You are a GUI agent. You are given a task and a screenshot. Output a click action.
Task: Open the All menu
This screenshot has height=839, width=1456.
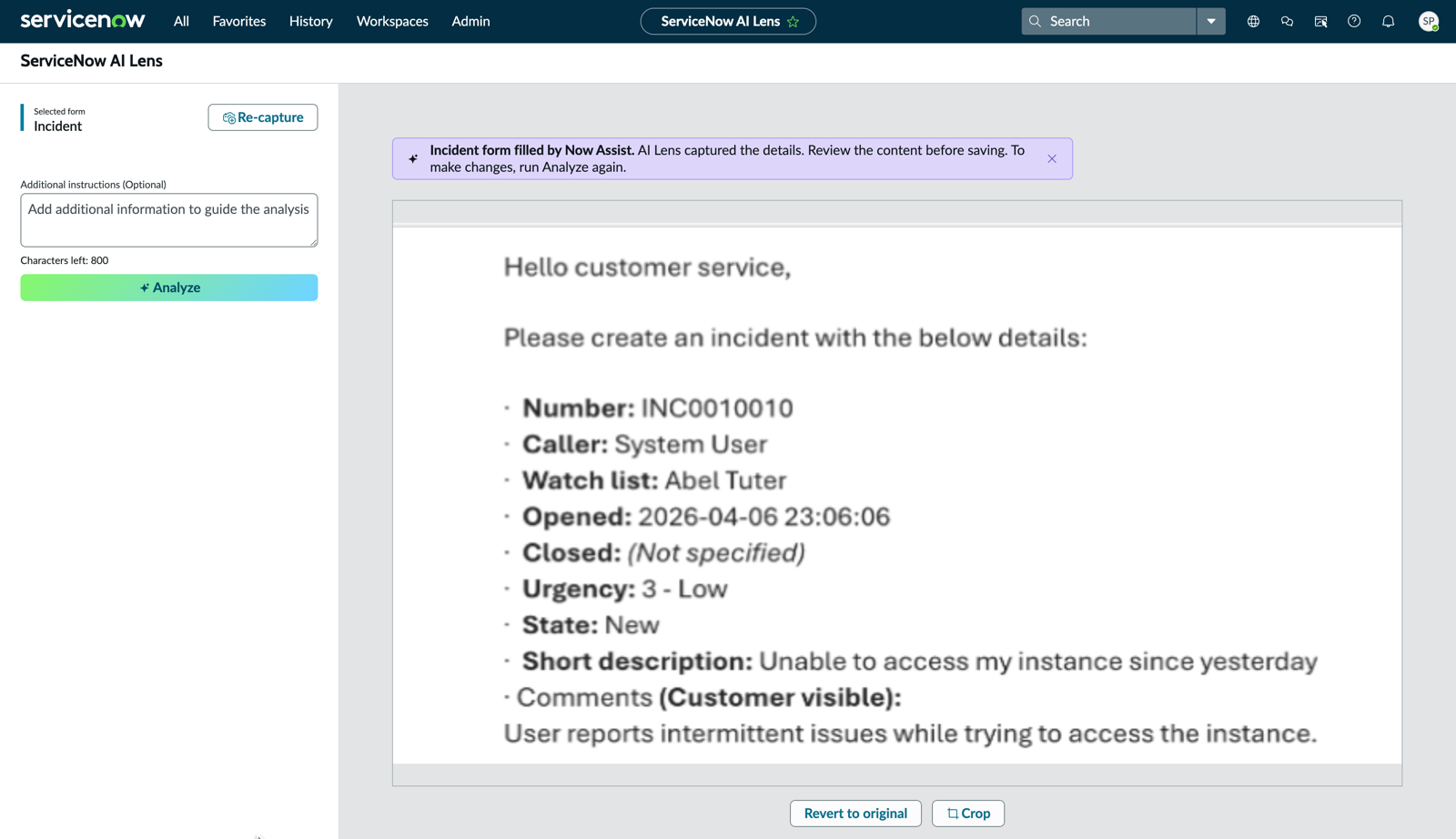[181, 21]
